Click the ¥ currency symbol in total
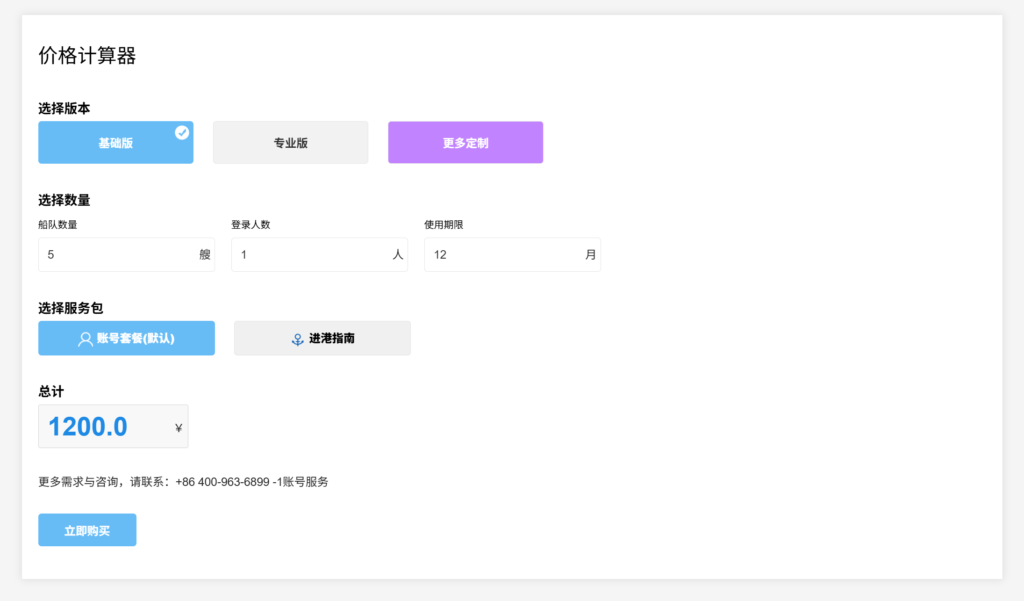Image resolution: width=1024 pixels, height=601 pixels. 178,428
